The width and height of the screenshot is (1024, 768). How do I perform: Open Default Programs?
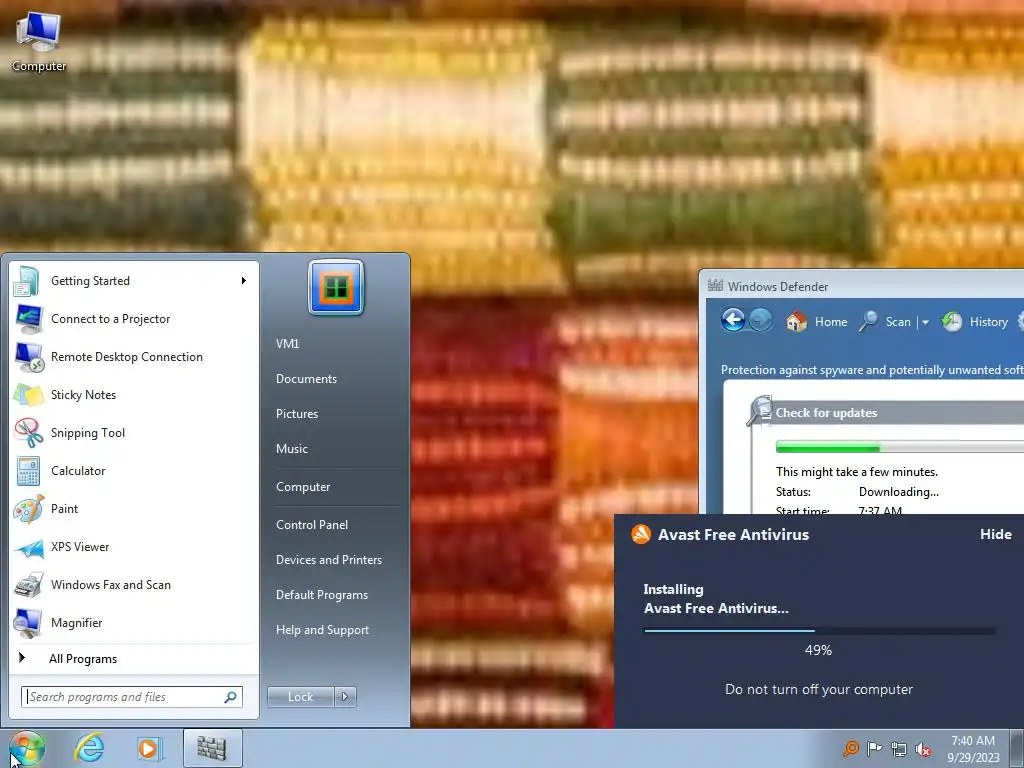321,595
